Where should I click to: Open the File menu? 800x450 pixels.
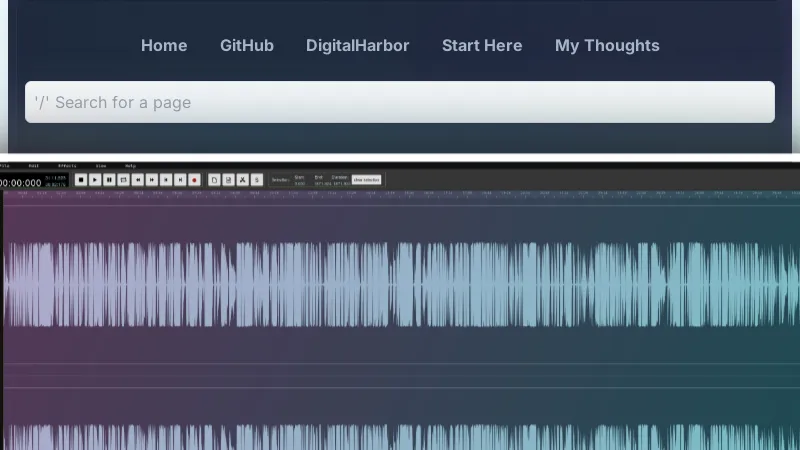coord(5,165)
